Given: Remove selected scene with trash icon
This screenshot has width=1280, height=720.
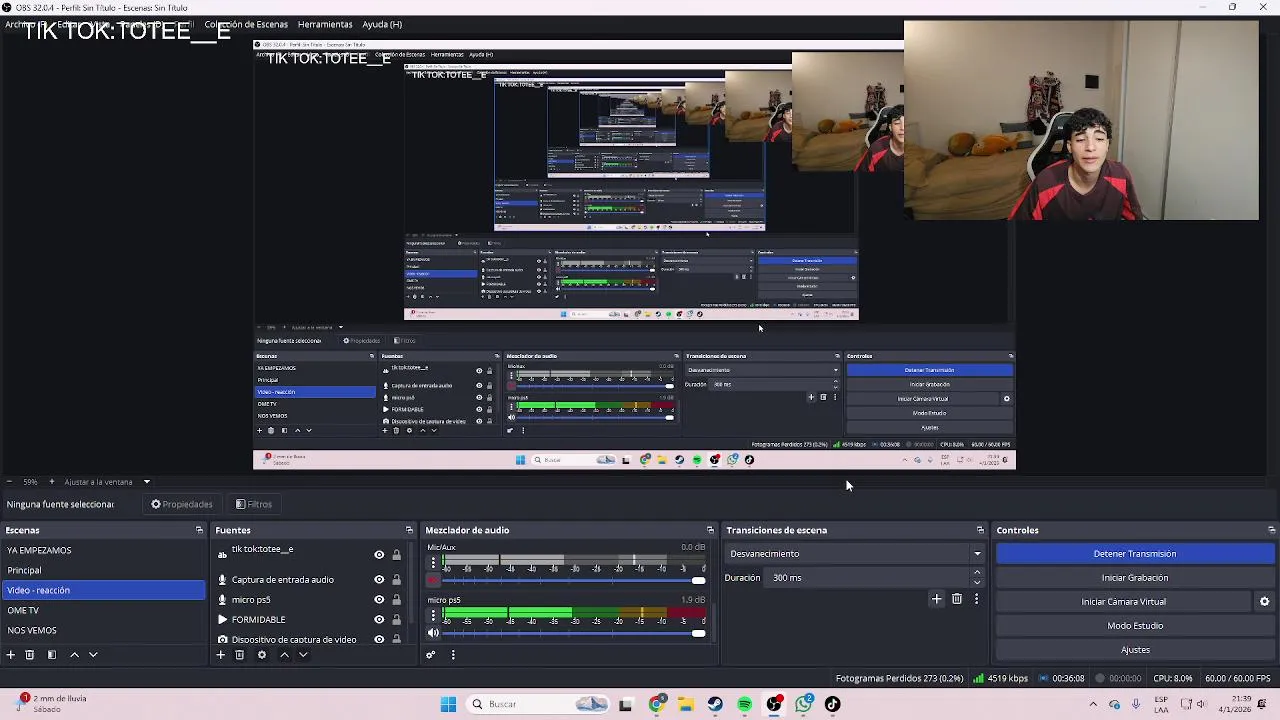Looking at the screenshot, I should coord(30,655).
